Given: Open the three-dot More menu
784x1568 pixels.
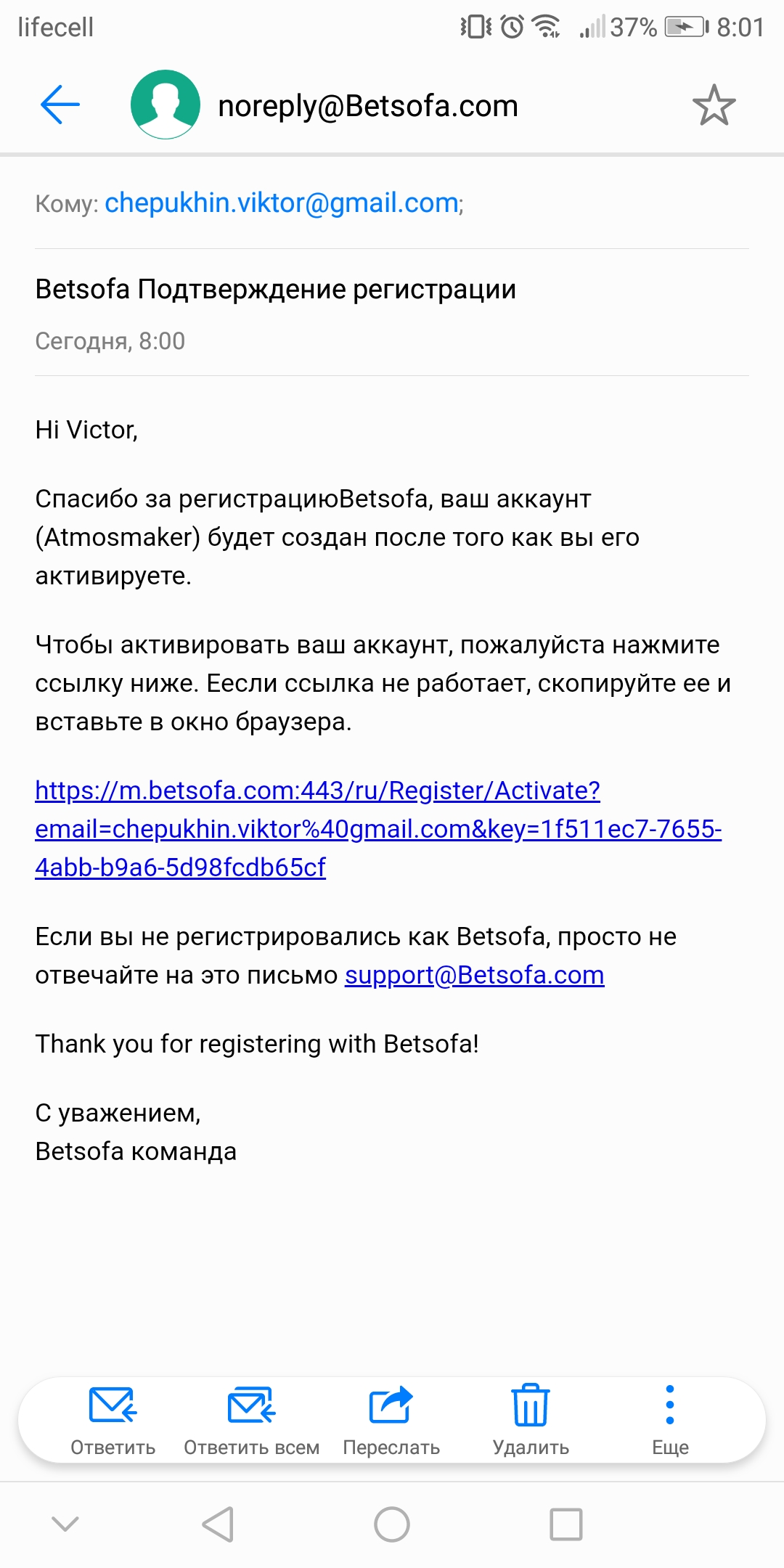Looking at the screenshot, I should (670, 1405).
